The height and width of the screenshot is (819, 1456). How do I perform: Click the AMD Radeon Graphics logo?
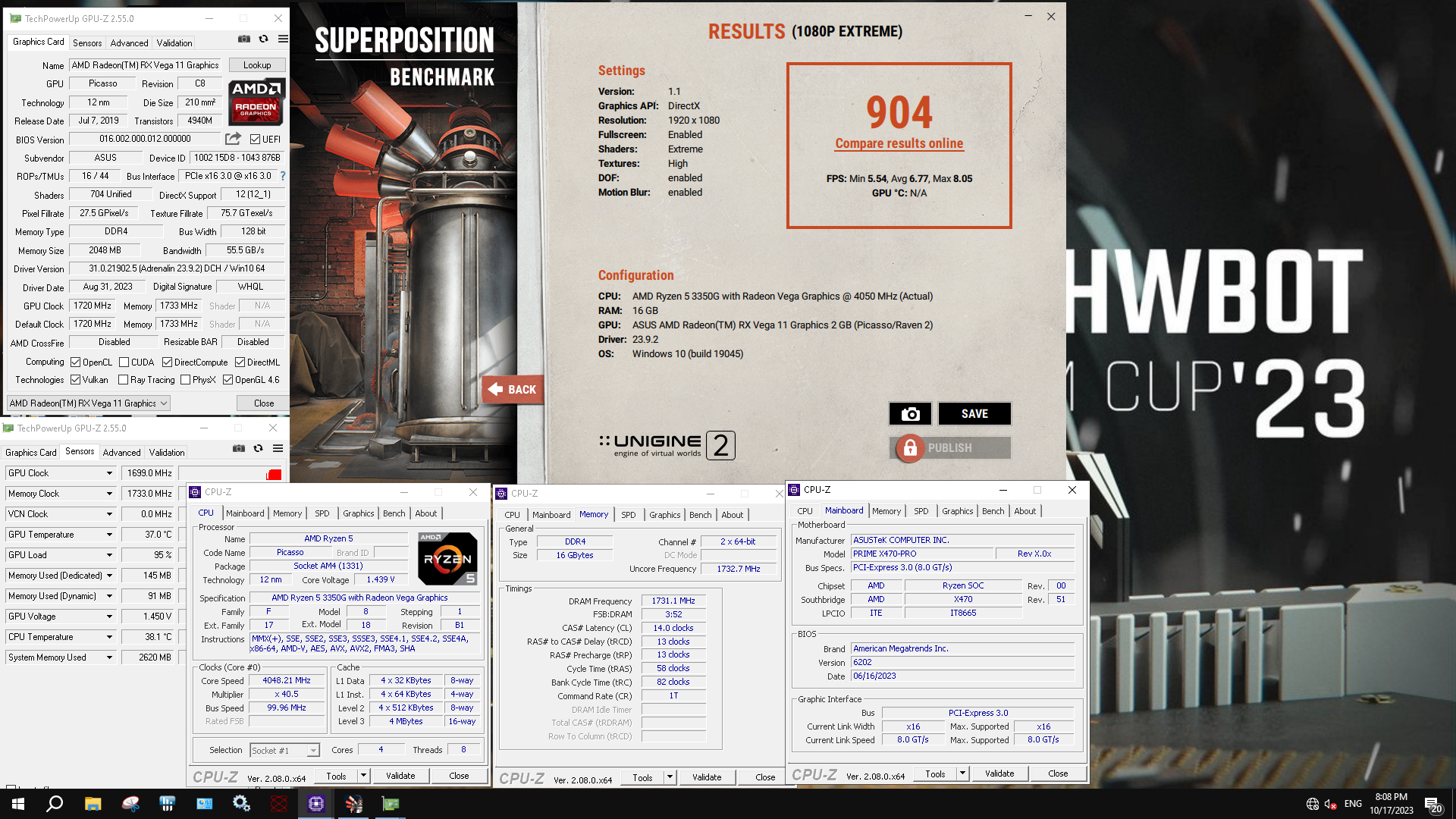pos(256,102)
